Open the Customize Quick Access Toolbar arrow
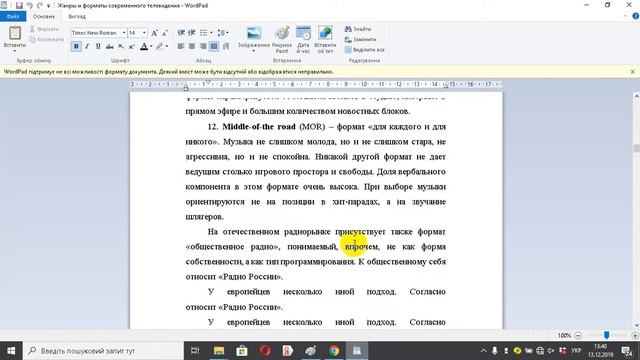640x360 pixels. tap(49, 6)
